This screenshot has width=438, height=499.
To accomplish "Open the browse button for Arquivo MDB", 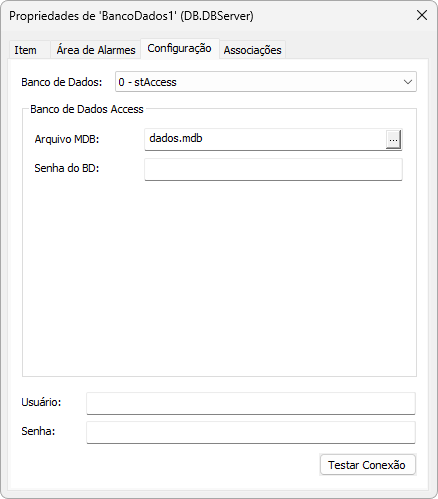I will coord(393,140).
